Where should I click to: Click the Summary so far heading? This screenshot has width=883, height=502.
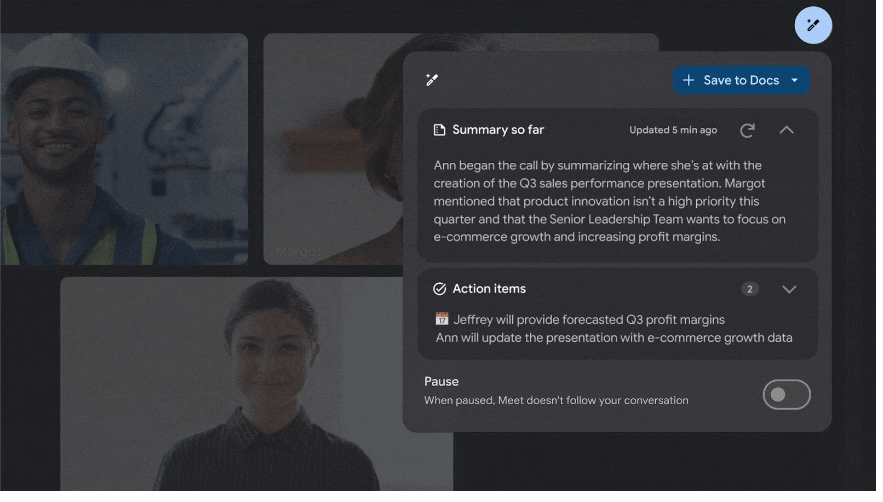[498, 130]
